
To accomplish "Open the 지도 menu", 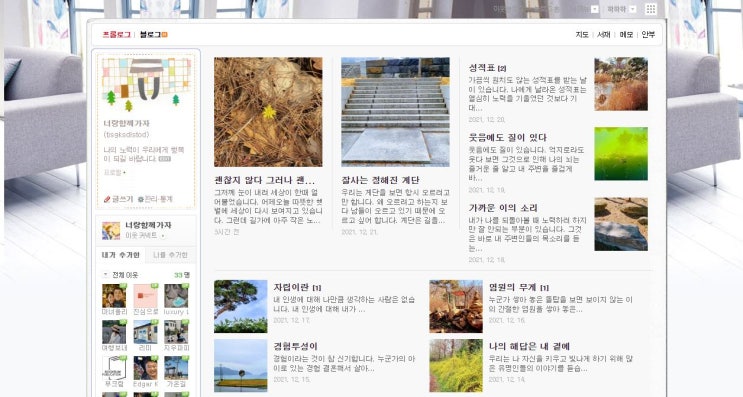I will pos(582,35).
